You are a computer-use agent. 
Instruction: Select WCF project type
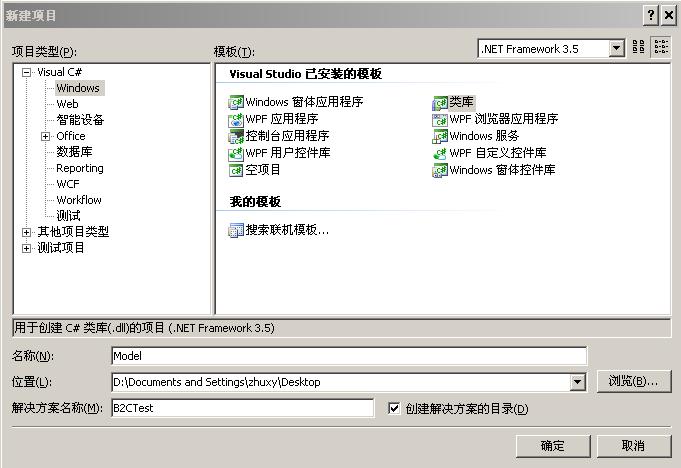point(68,184)
